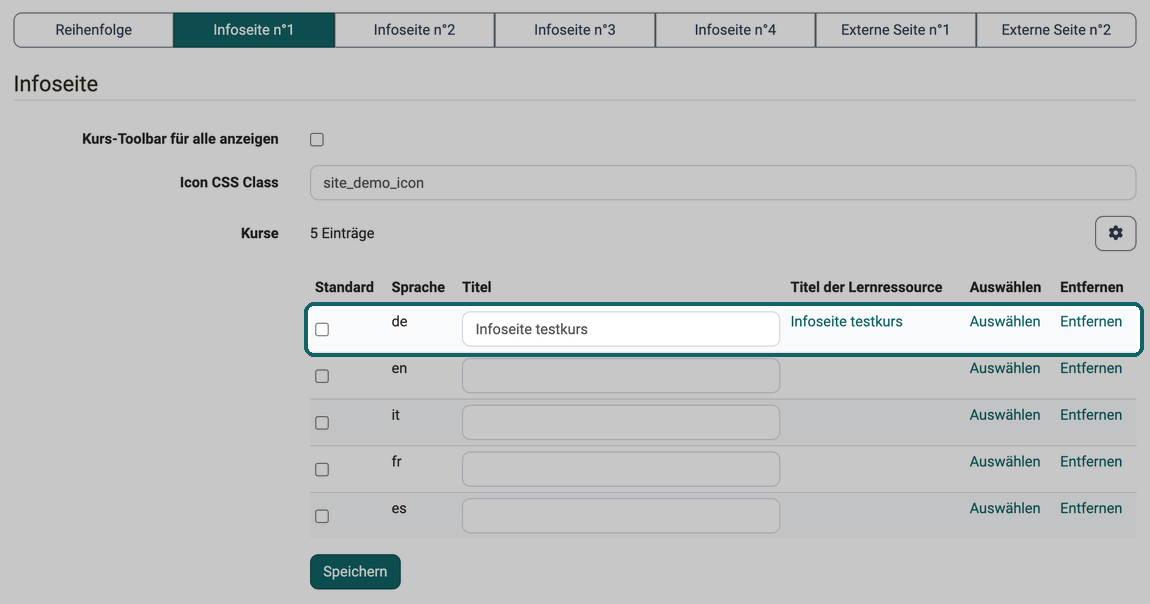Check the Standard box for de row
This screenshot has height=604, width=1150.
[322, 329]
